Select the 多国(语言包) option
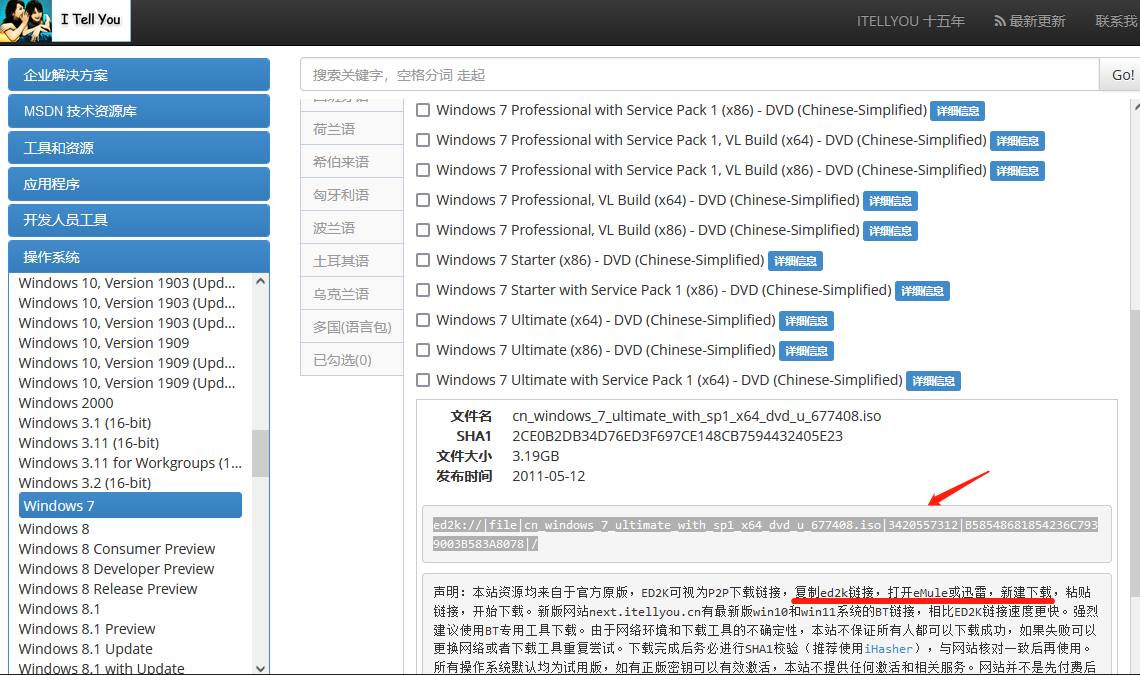This screenshot has height=675, width=1140. (x=351, y=326)
